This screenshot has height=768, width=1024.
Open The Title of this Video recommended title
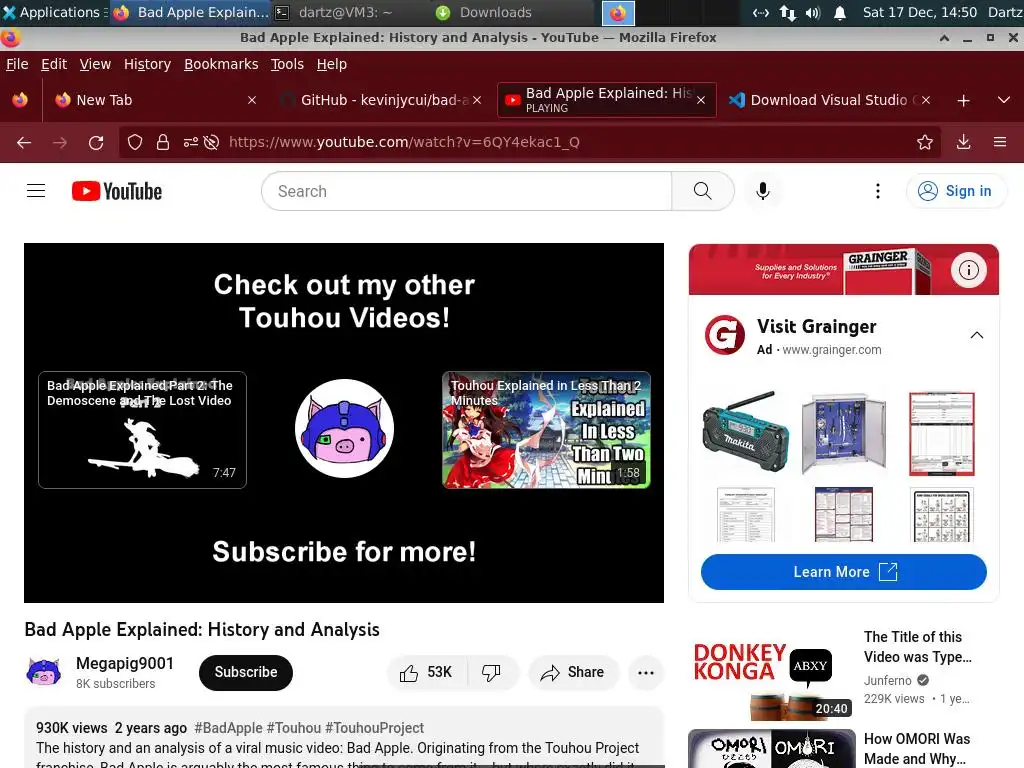[x=918, y=647]
